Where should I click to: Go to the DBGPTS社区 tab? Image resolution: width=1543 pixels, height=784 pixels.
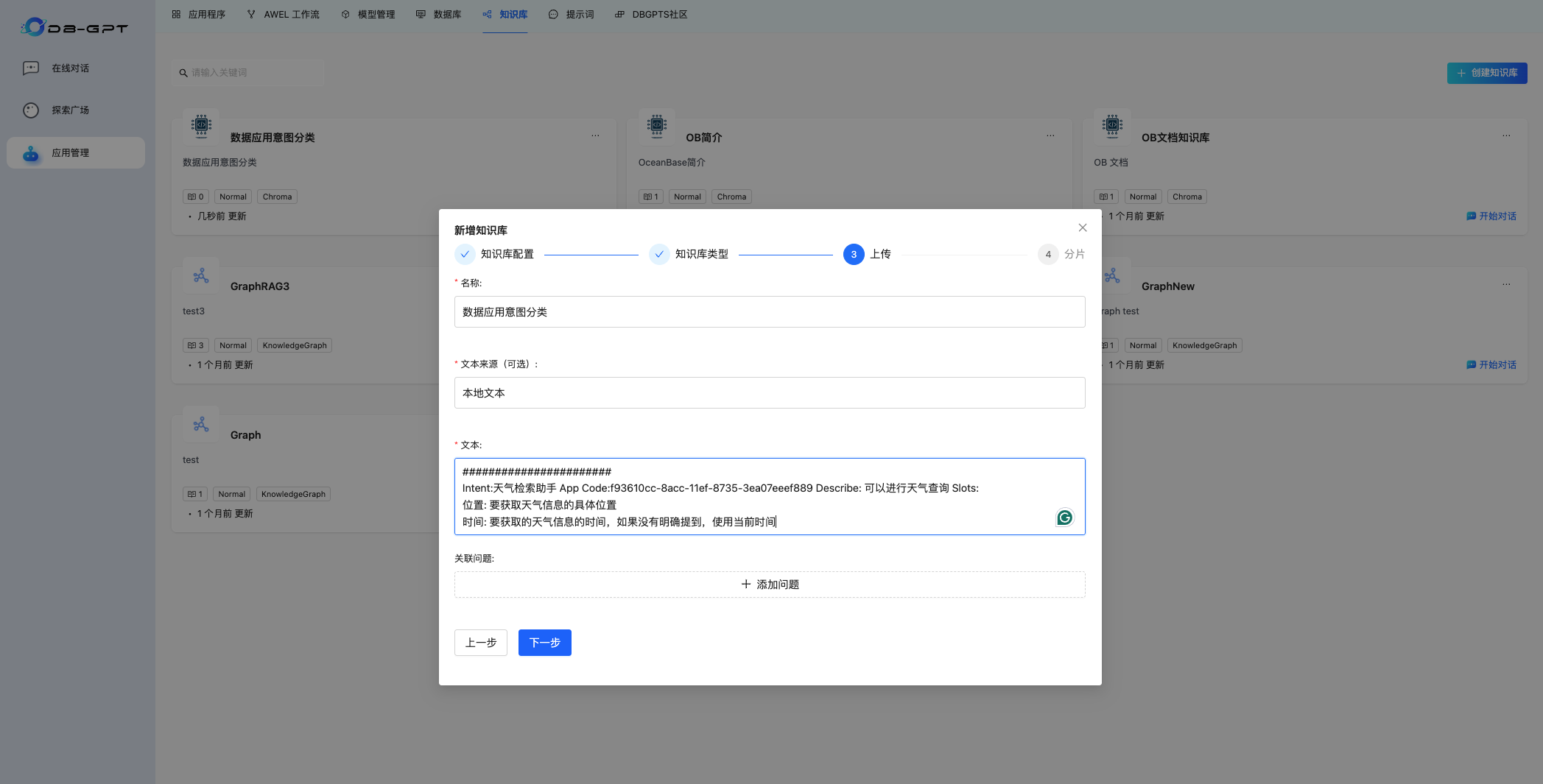pyautogui.click(x=651, y=15)
